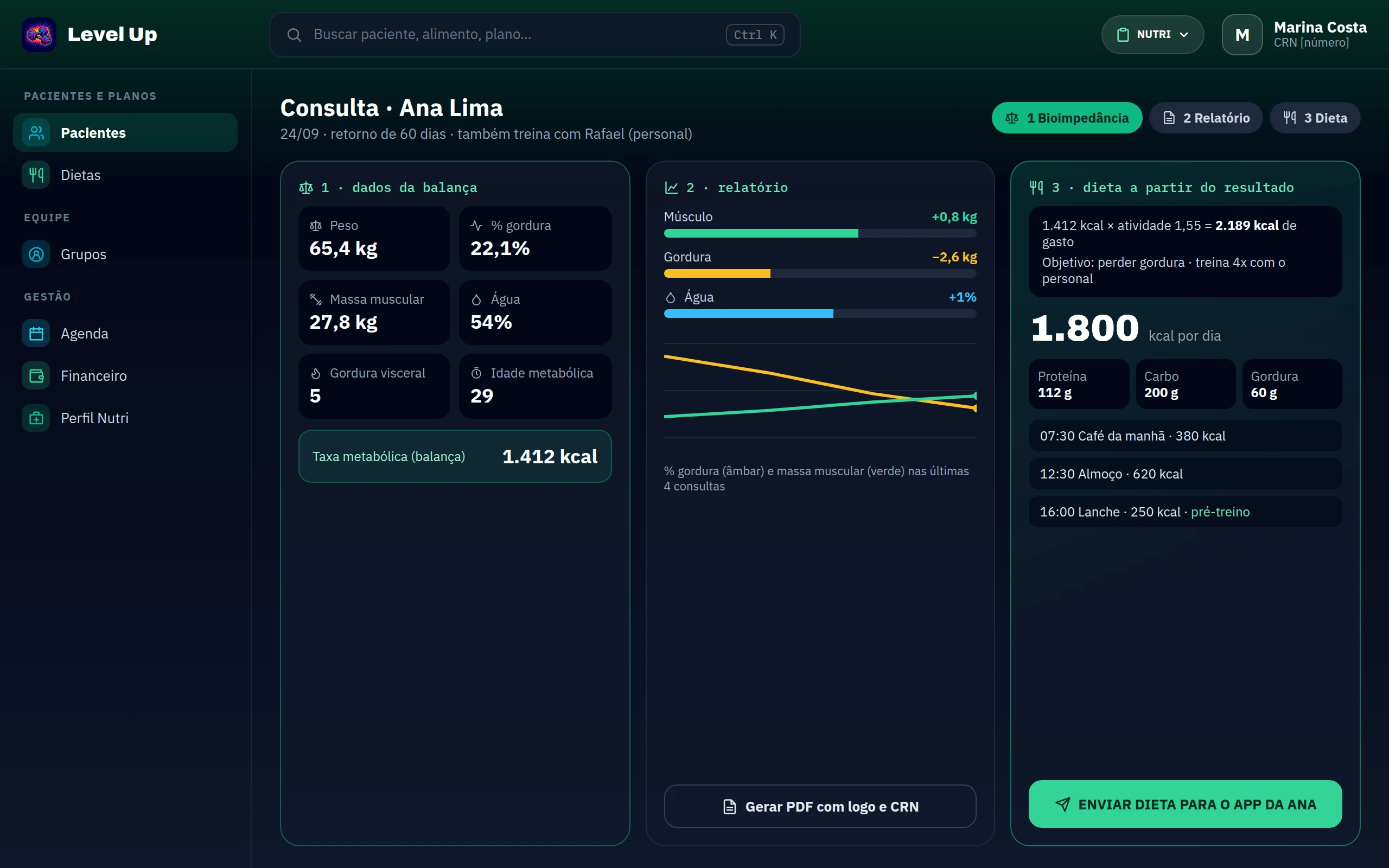Click the Músculo green progress bar
Screen dimensions: 1389x868
pyautogui.click(x=820, y=234)
